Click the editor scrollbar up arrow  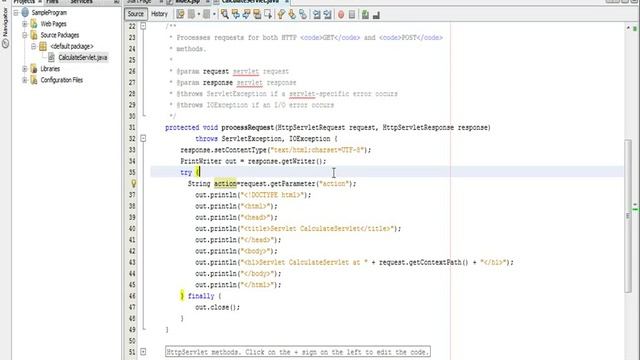628,28
